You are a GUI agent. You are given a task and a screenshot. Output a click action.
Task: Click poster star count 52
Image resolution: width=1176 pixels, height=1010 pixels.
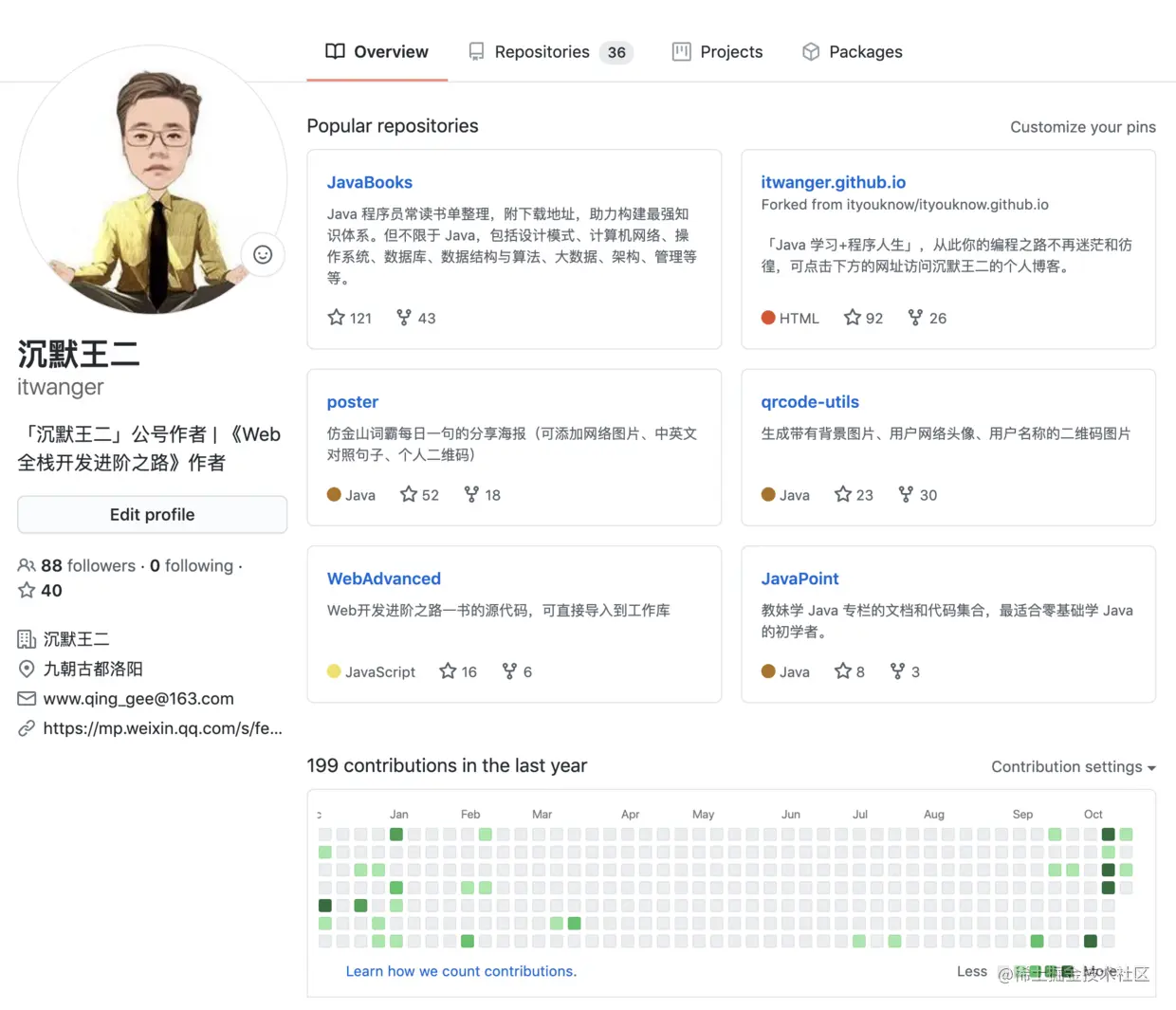pyautogui.click(x=420, y=494)
